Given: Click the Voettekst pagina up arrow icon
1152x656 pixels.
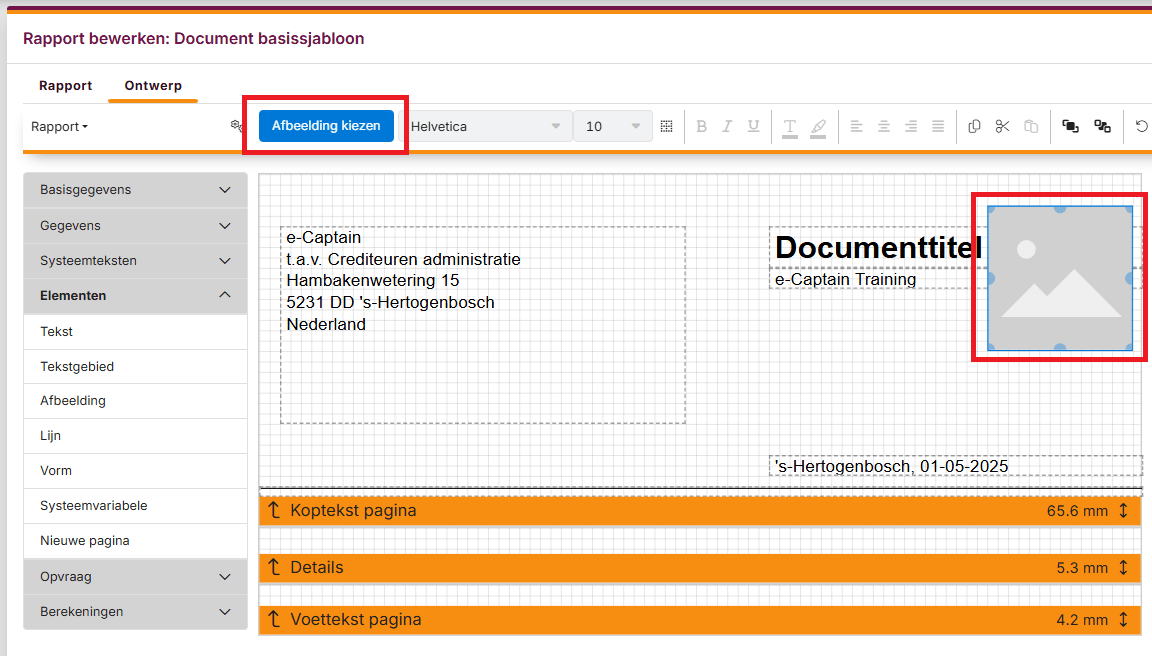Looking at the screenshot, I should coord(274,619).
